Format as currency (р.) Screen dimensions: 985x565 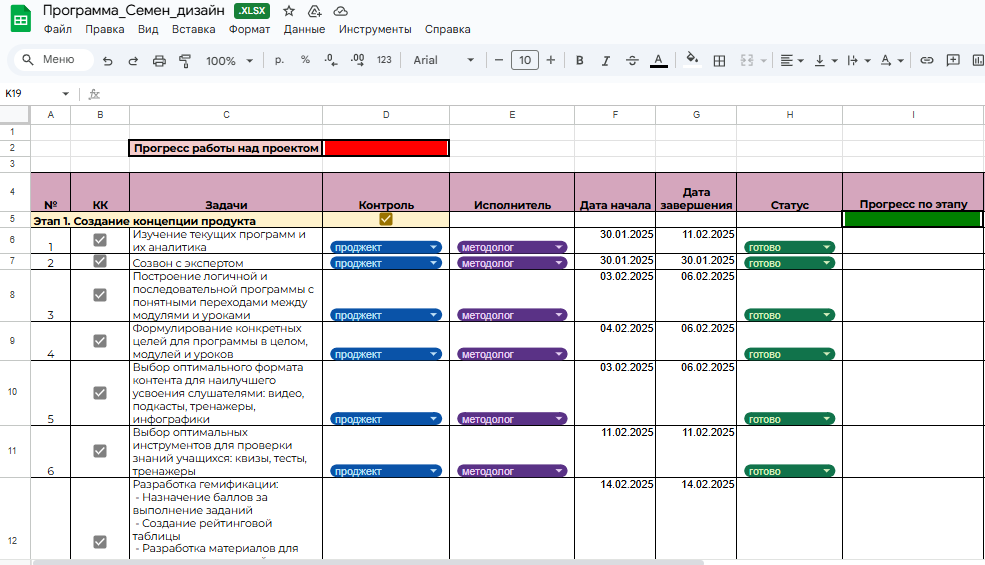(x=279, y=60)
